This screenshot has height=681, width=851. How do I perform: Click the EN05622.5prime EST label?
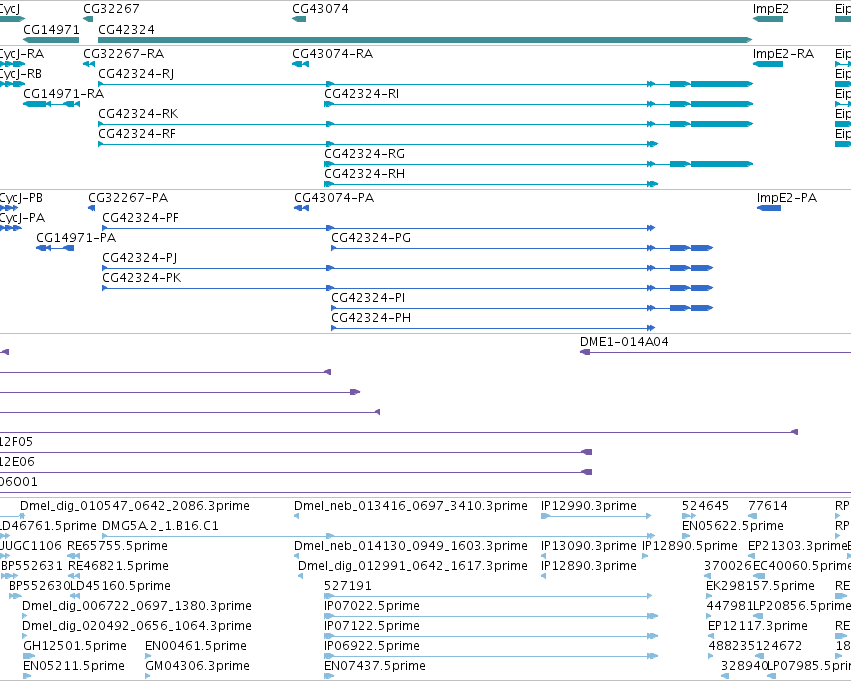click(733, 526)
